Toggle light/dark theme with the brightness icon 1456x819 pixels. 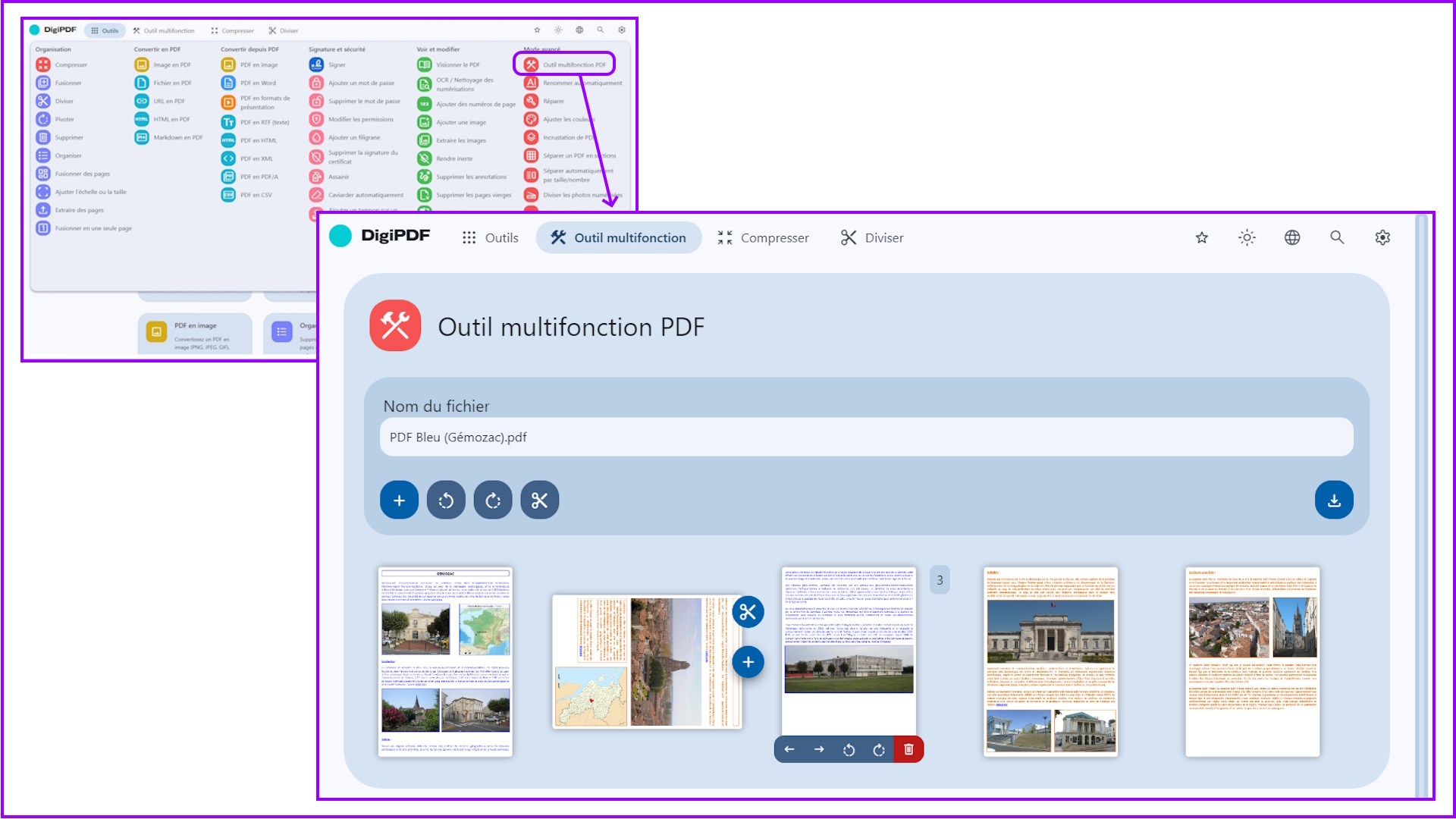pos(1247,237)
